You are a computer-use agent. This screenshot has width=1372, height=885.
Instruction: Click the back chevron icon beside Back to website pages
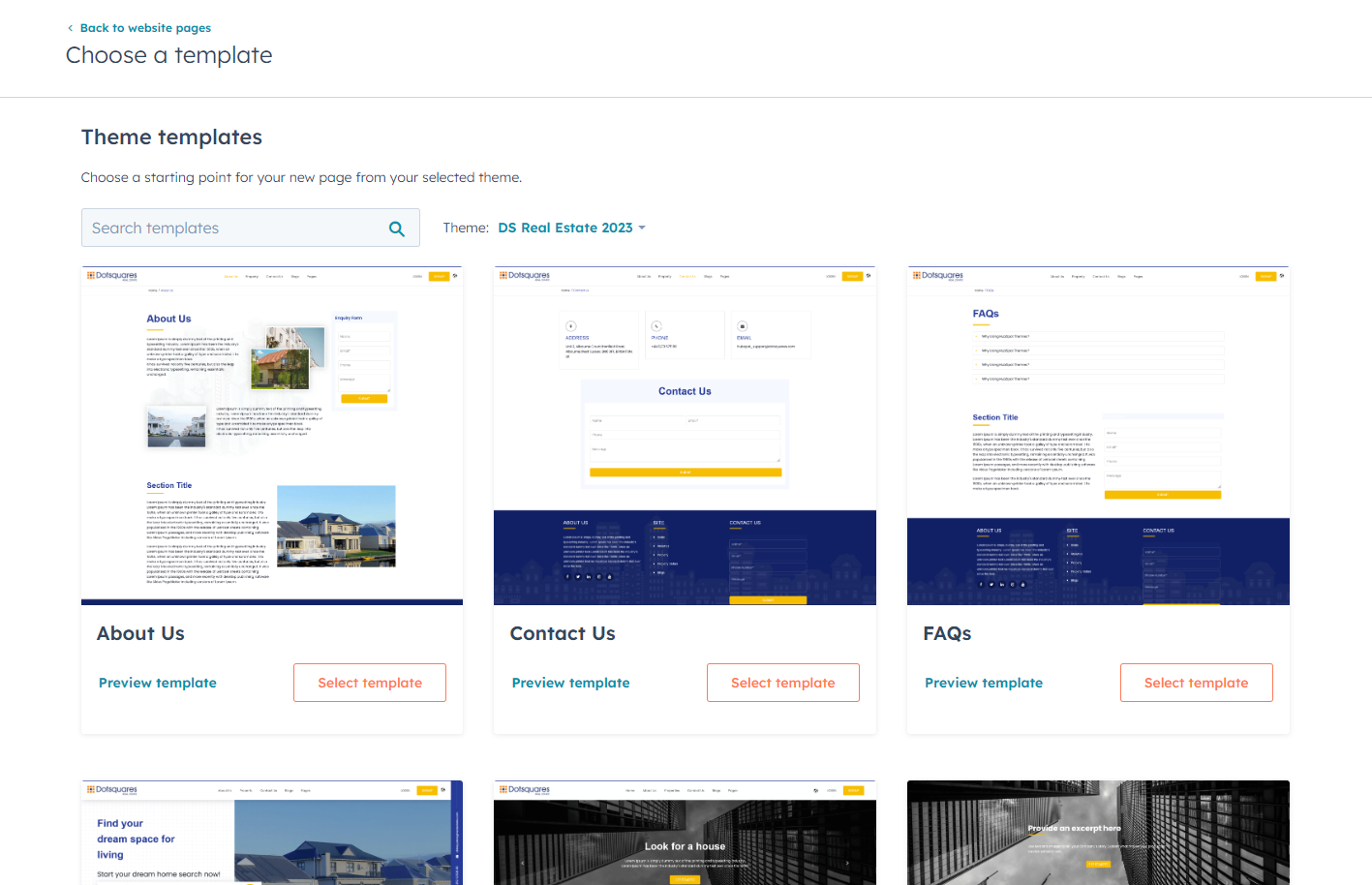click(x=70, y=28)
